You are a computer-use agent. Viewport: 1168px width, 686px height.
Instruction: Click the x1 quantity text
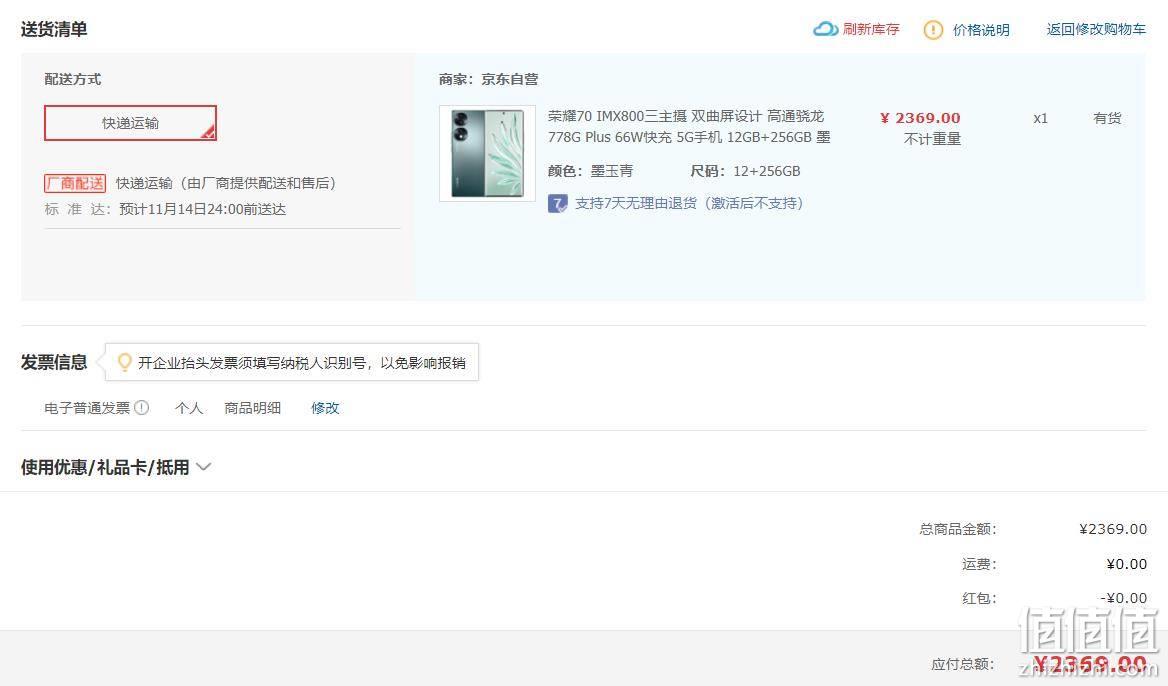point(1041,118)
